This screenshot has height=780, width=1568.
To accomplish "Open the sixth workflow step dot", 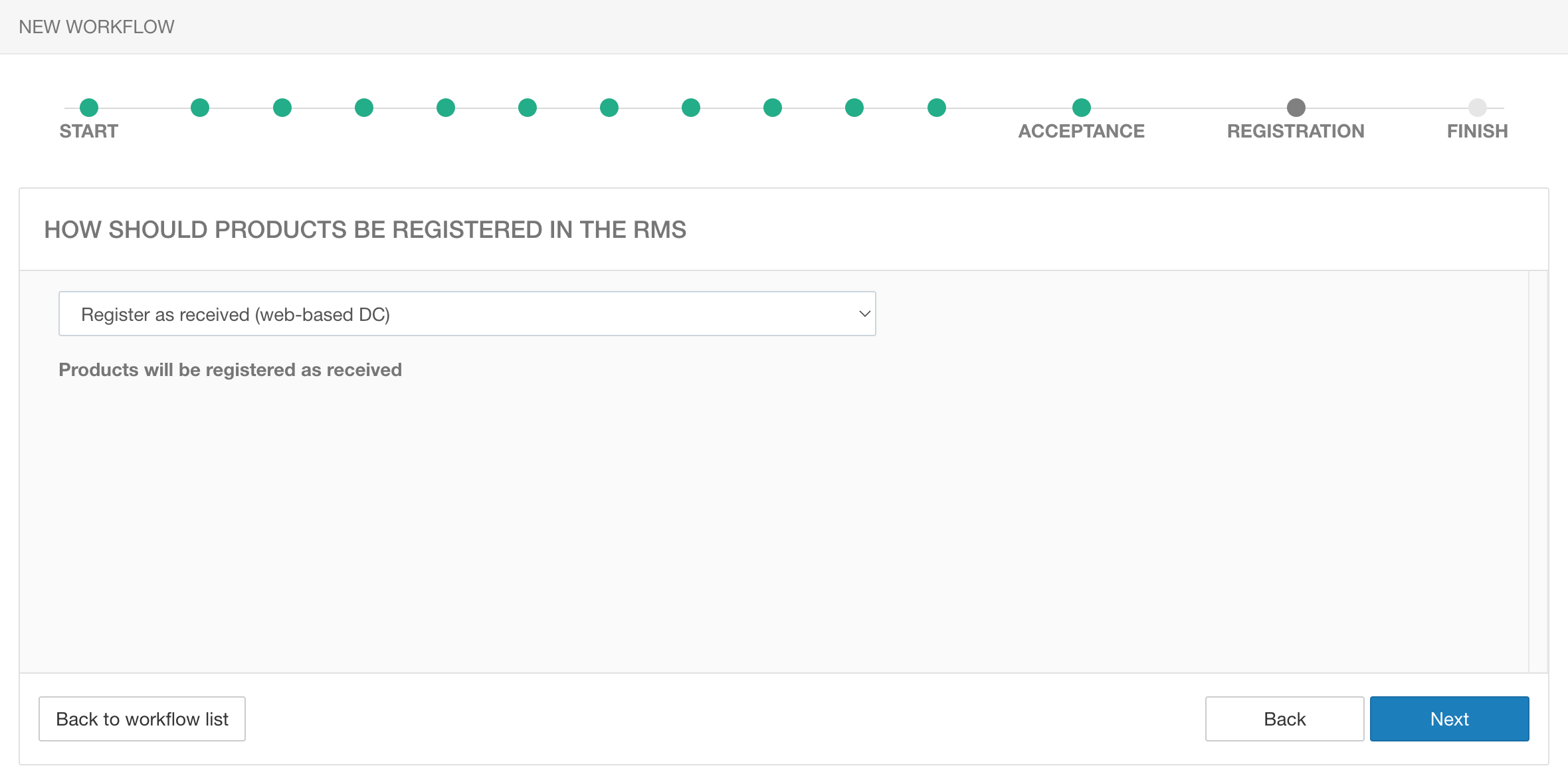I will 528,108.
